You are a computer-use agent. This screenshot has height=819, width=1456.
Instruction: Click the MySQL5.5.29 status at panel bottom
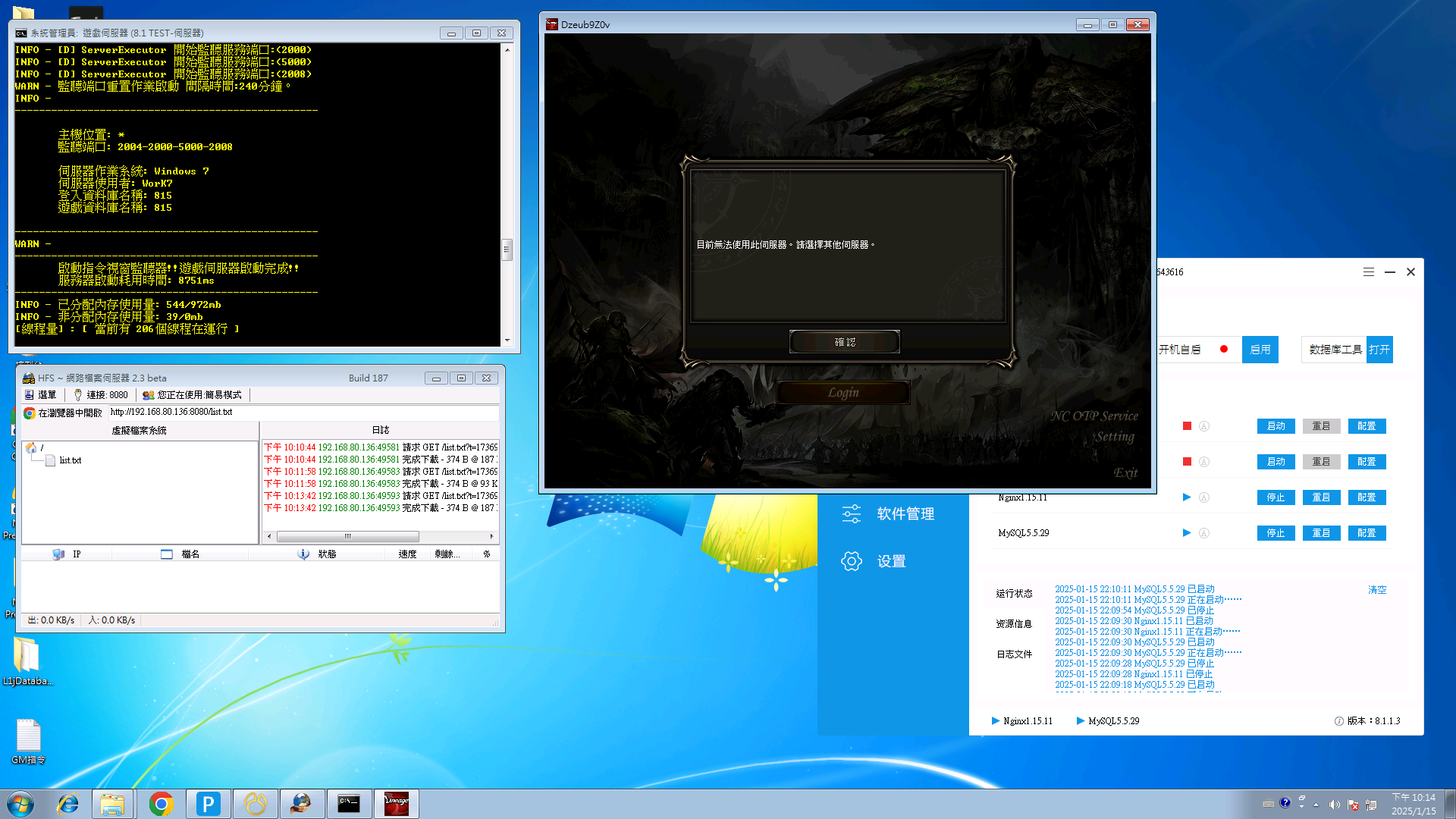tap(1107, 721)
